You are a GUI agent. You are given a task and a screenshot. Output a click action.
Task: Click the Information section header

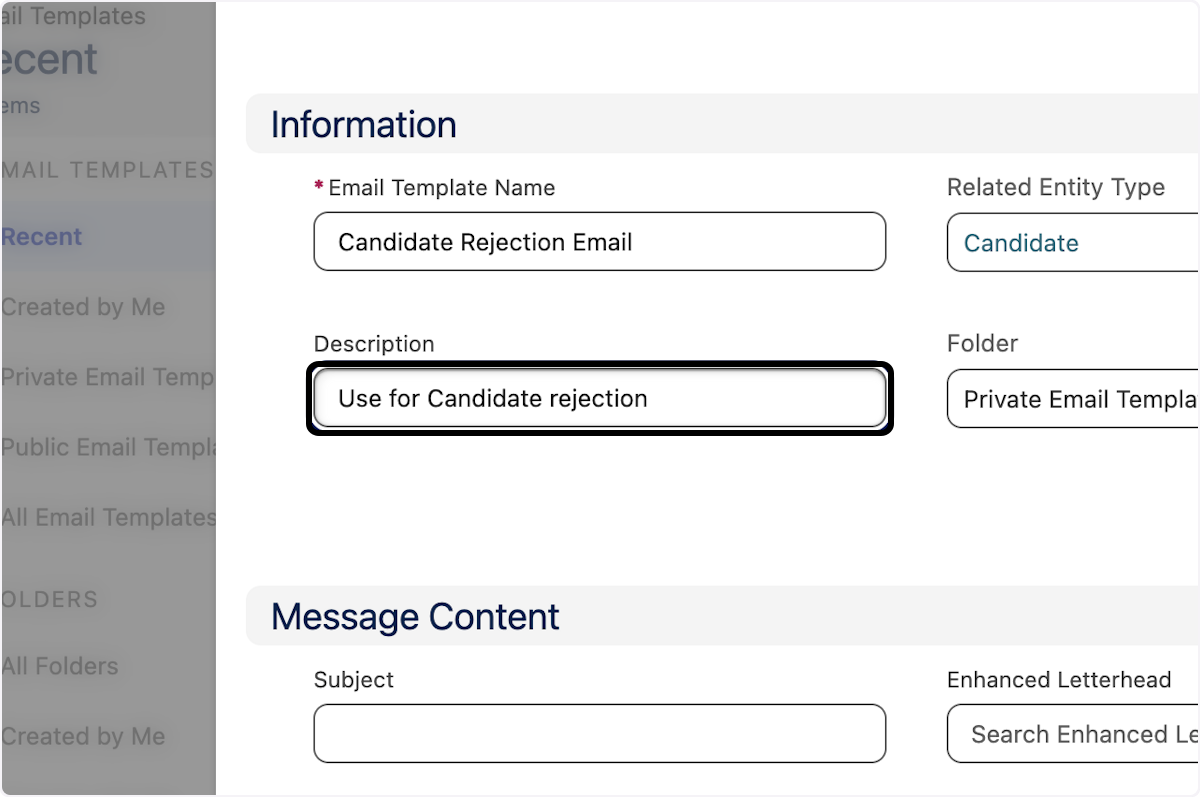coord(364,124)
